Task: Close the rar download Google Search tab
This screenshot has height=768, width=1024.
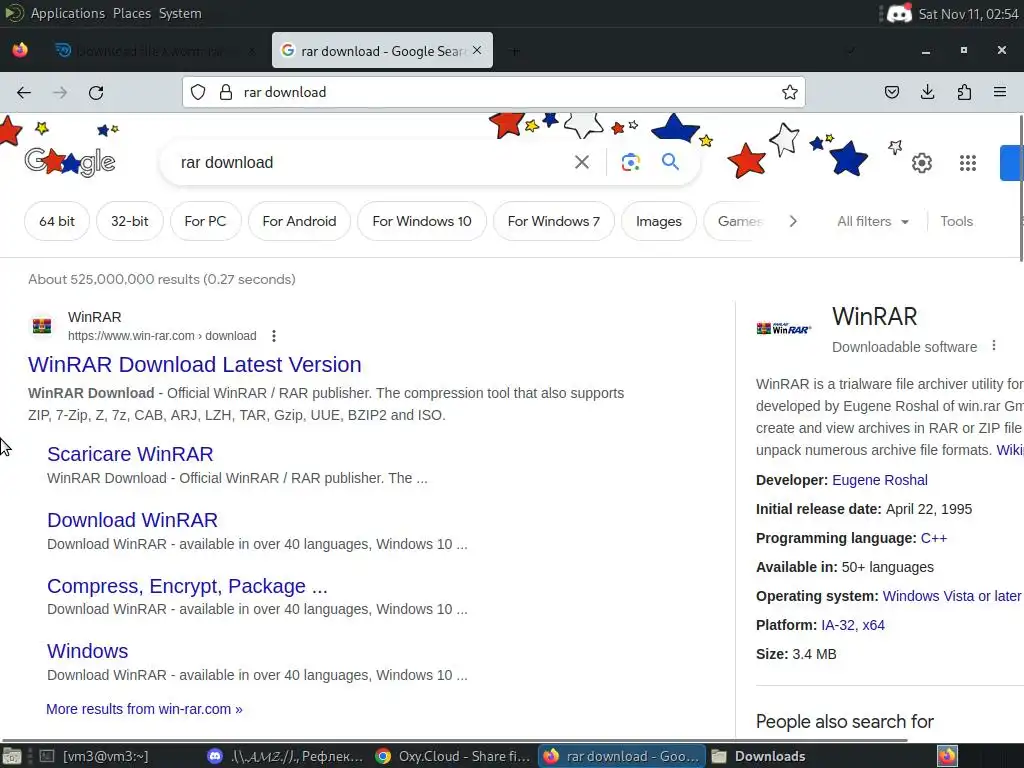Action: point(477,50)
